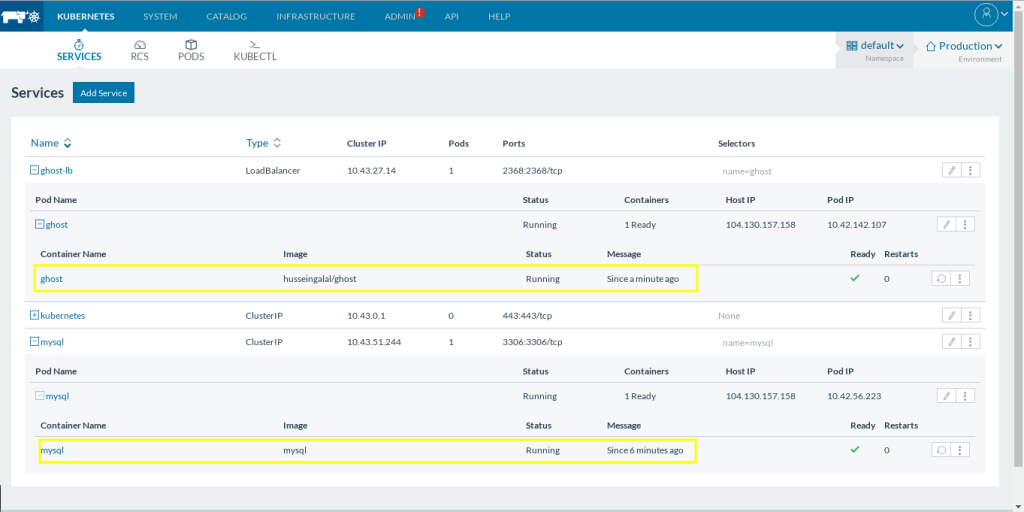Sort services by Name column

coord(51,143)
